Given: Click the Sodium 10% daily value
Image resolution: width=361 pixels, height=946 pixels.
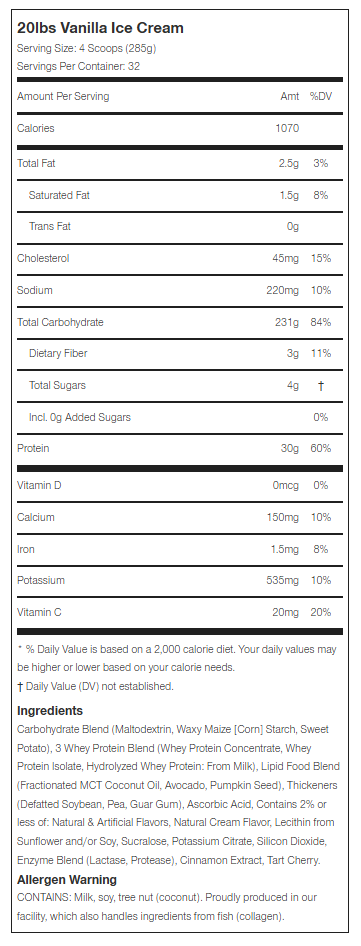Looking at the screenshot, I should click(321, 290).
